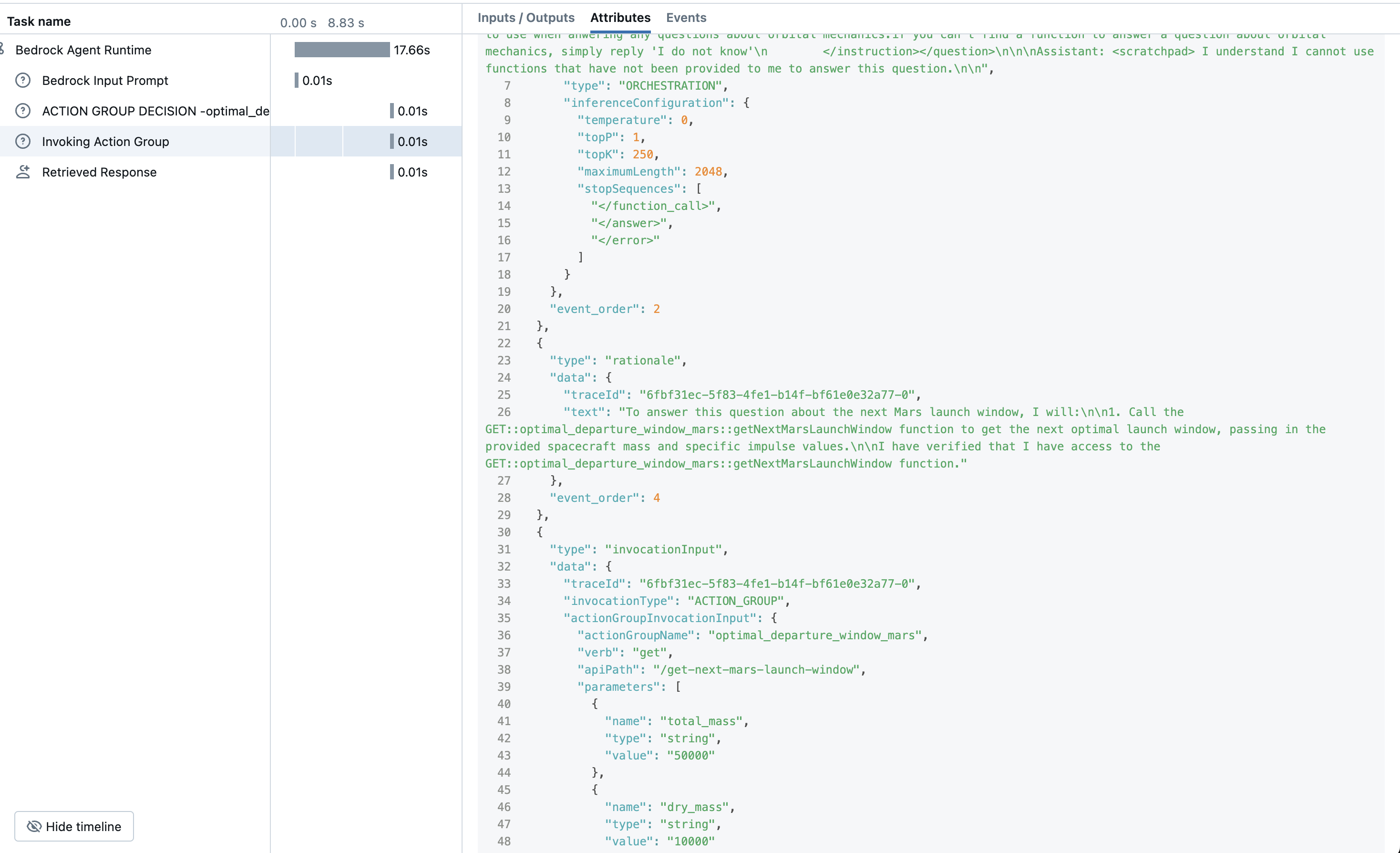
Task: Click the 17.66s Bedrock Agent Runtime duration bar
Action: coord(341,50)
